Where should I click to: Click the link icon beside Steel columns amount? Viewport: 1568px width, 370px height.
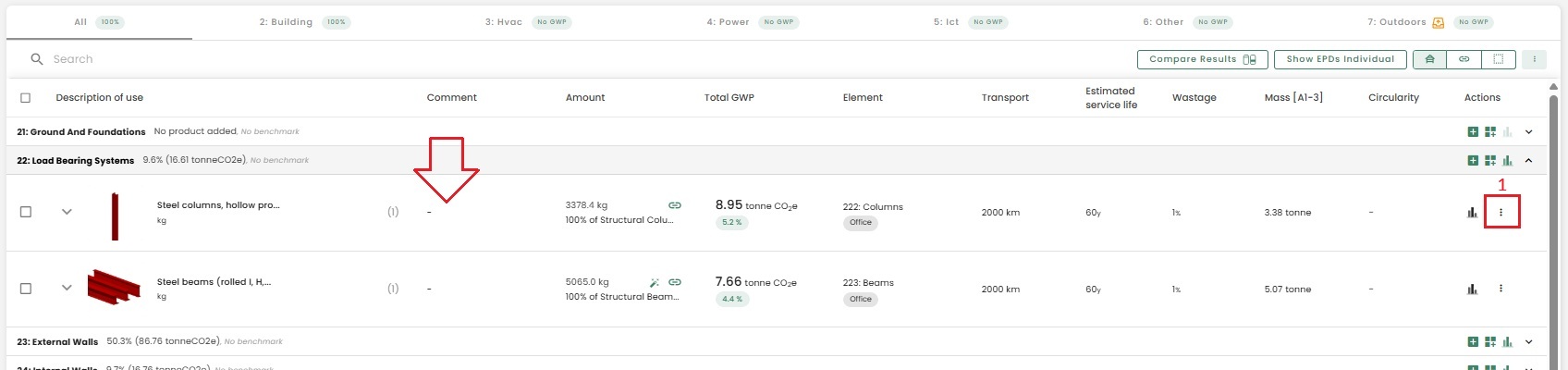pos(675,205)
